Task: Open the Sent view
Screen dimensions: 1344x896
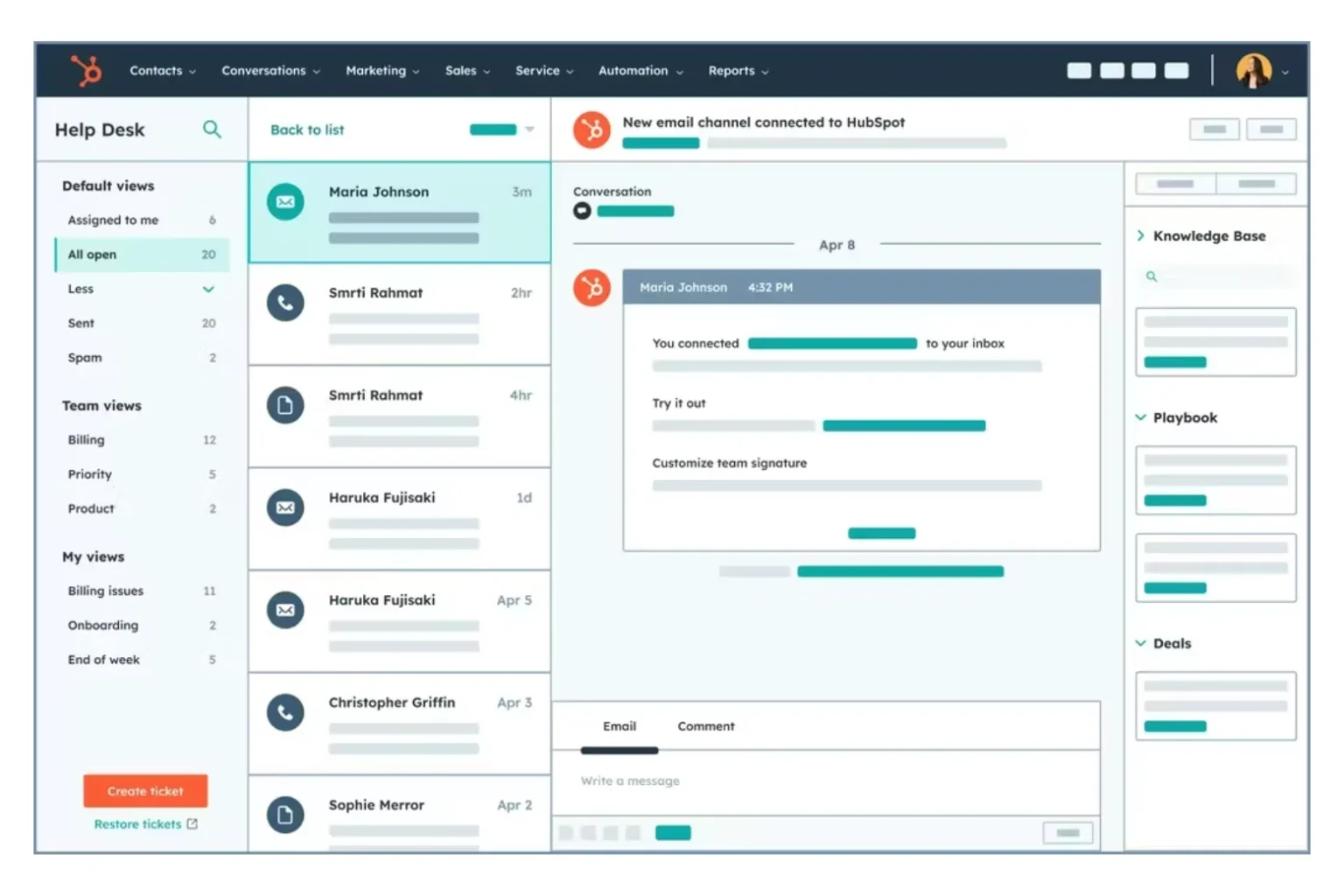Action: [142, 323]
